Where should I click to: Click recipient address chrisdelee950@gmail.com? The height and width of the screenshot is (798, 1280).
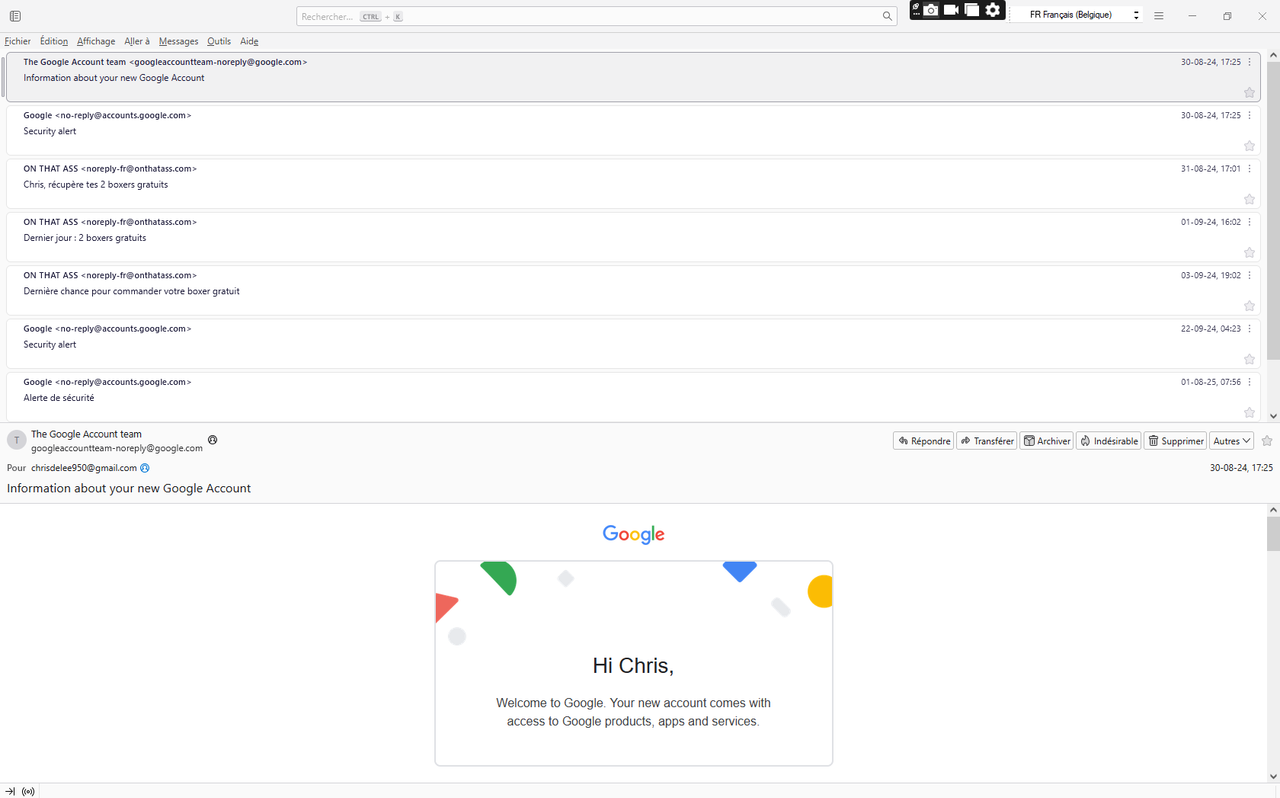(84, 468)
